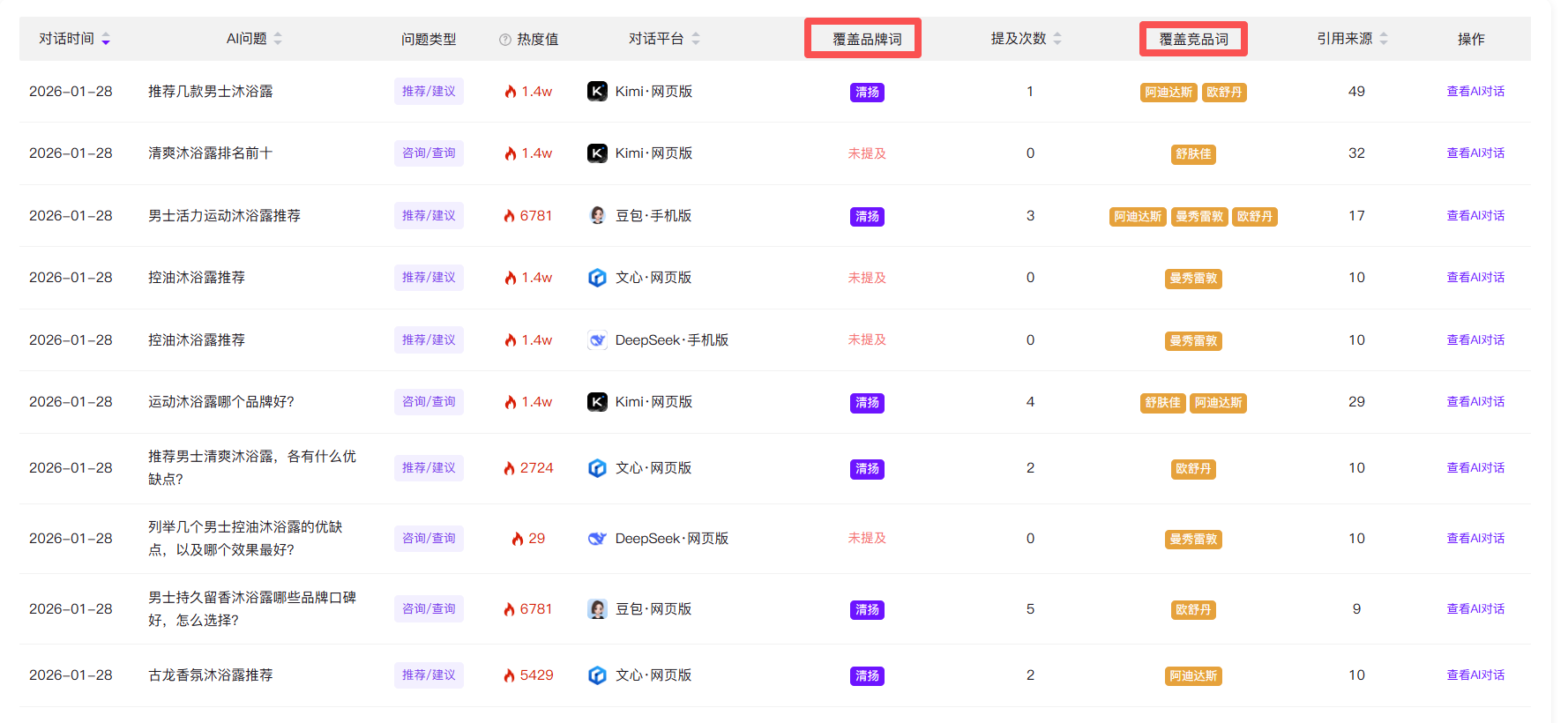Click the 豆包 avatar icon in 网页版 row
The height and width of the screenshot is (723, 1568).
[597, 609]
